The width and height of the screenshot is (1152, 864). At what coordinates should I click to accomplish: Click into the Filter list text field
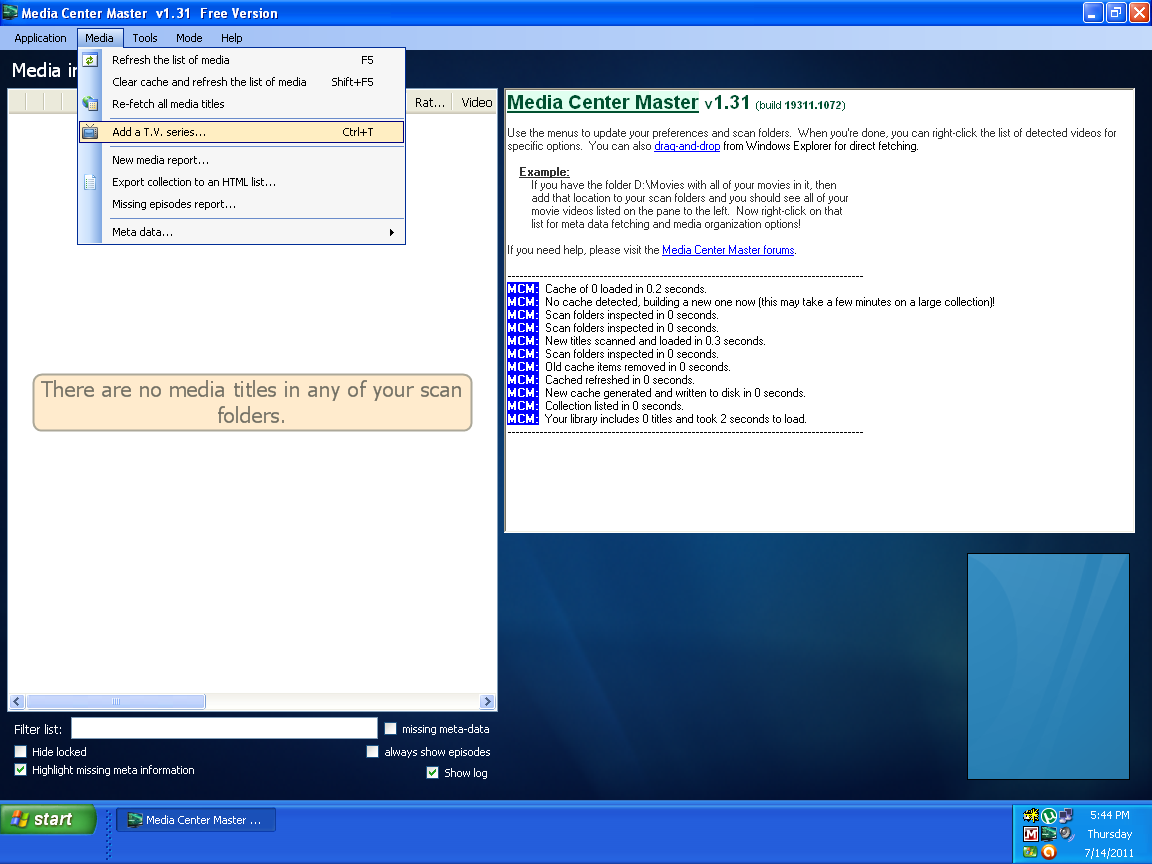tap(224, 729)
